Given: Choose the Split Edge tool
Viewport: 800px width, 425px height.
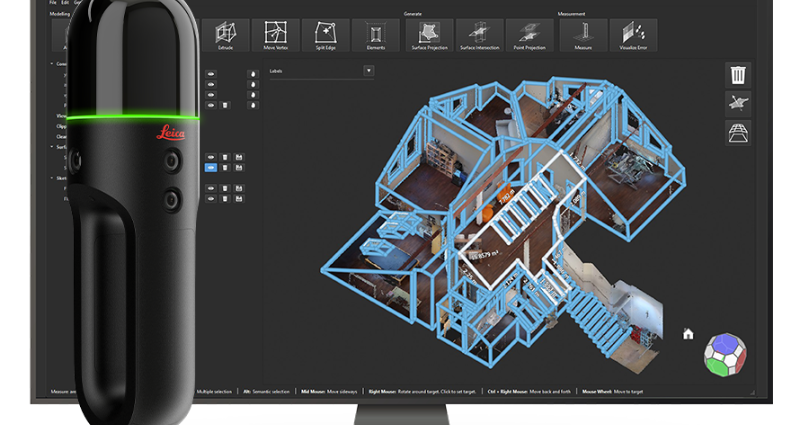Looking at the screenshot, I should (325, 35).
